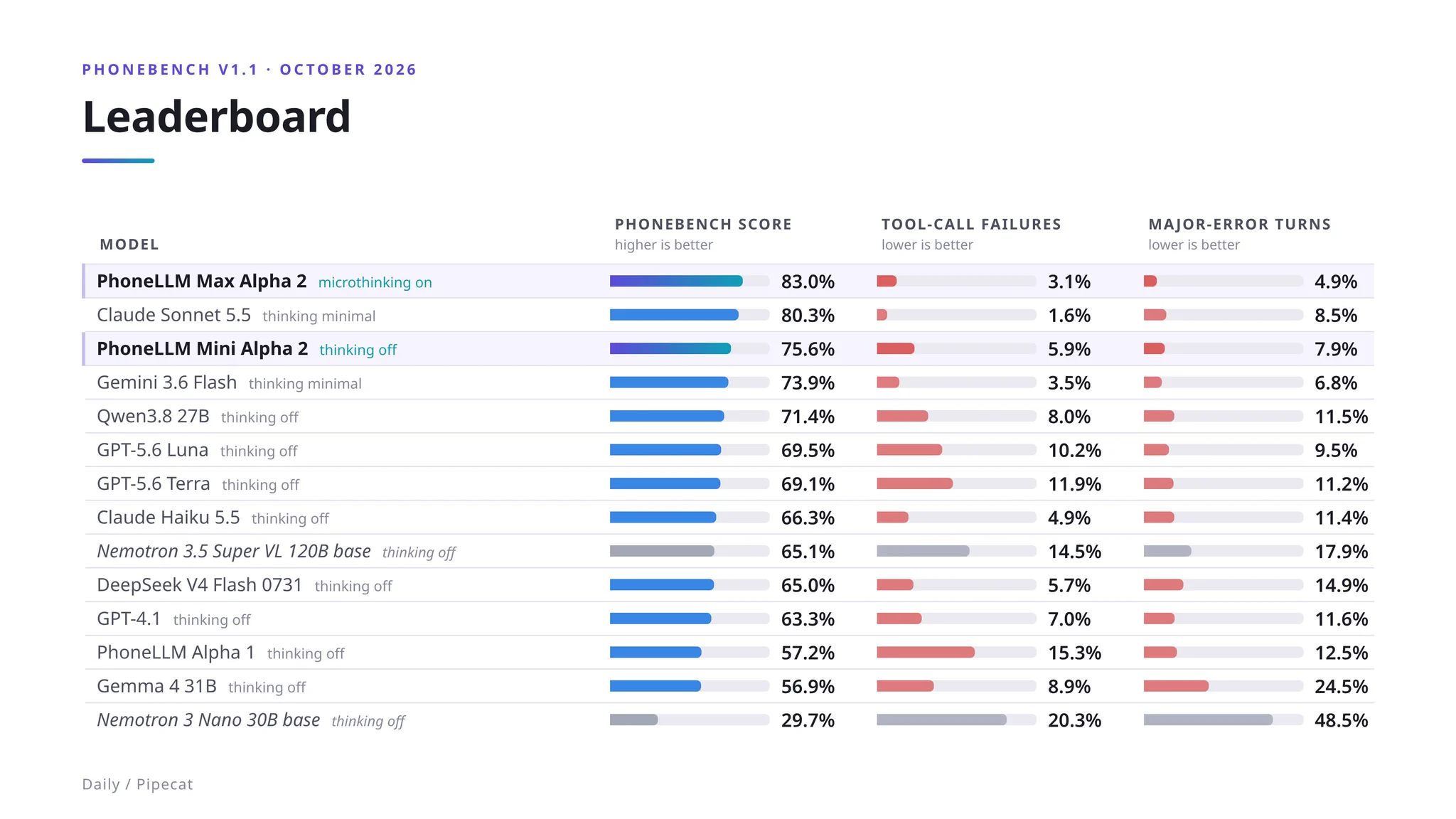The width and height of the screenshot is (1456, 819).
Task: Click the Qwen3.8 27B model name
Action: tap(153, 416)
